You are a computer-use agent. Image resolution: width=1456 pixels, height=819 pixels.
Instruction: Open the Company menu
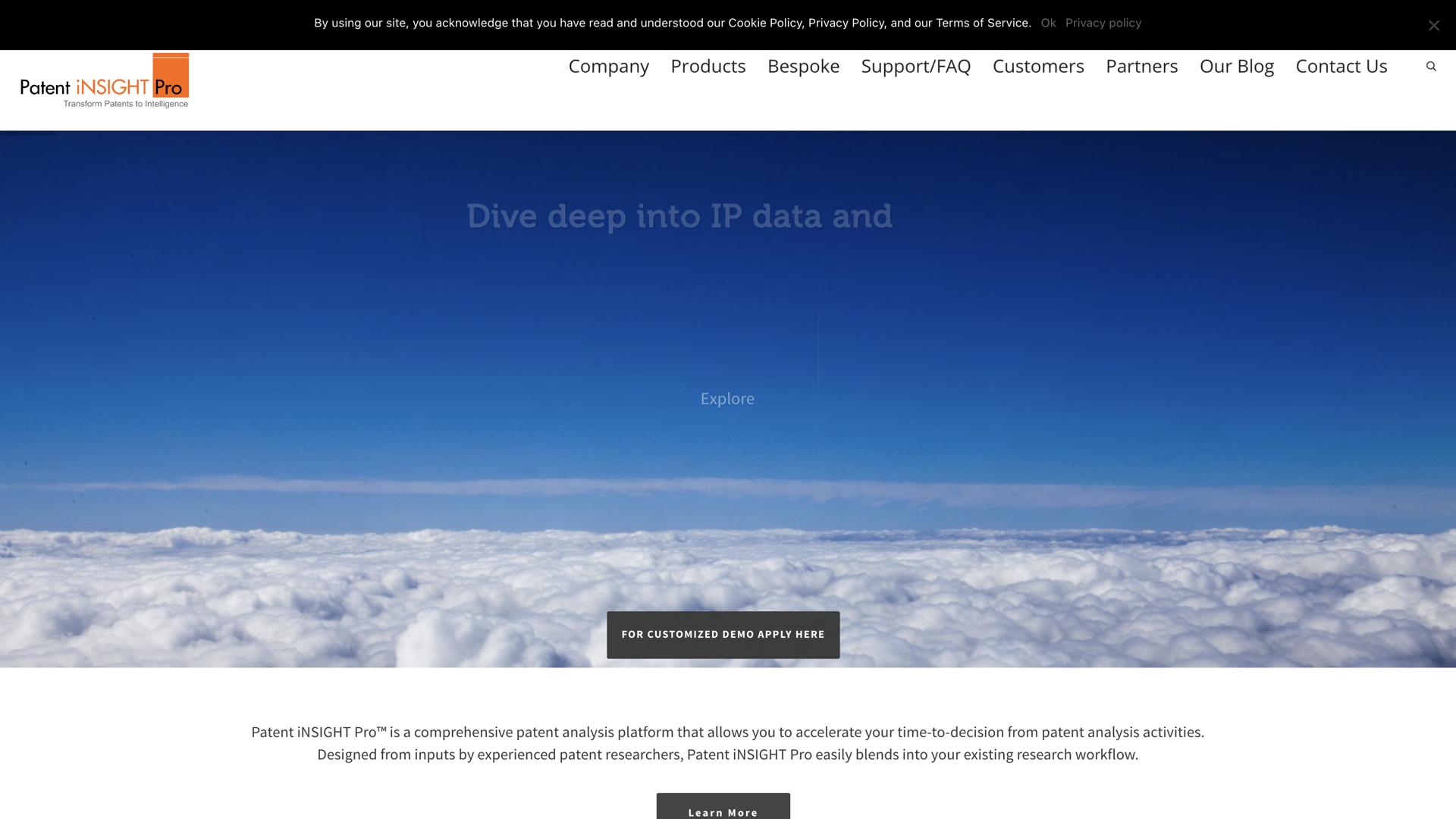tap(607, 67)
